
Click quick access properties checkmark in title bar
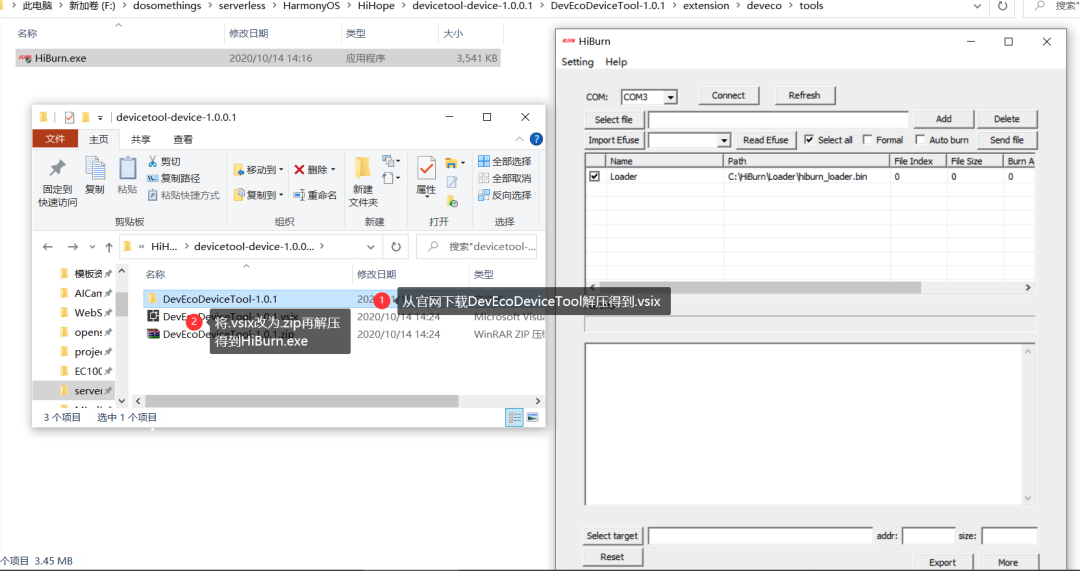(69, 117)
